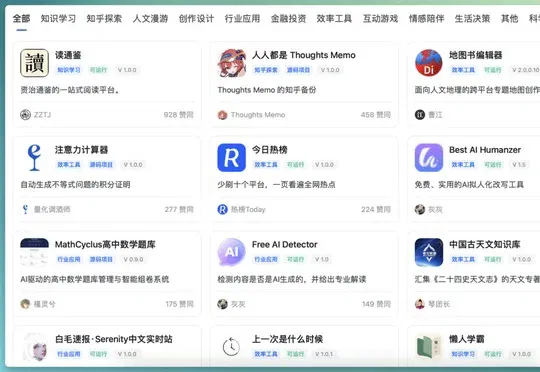Open the MathCyclus高中数学题库 thumbnail icon
Viewport: 540px width, 372px height.
click(34, 252)
